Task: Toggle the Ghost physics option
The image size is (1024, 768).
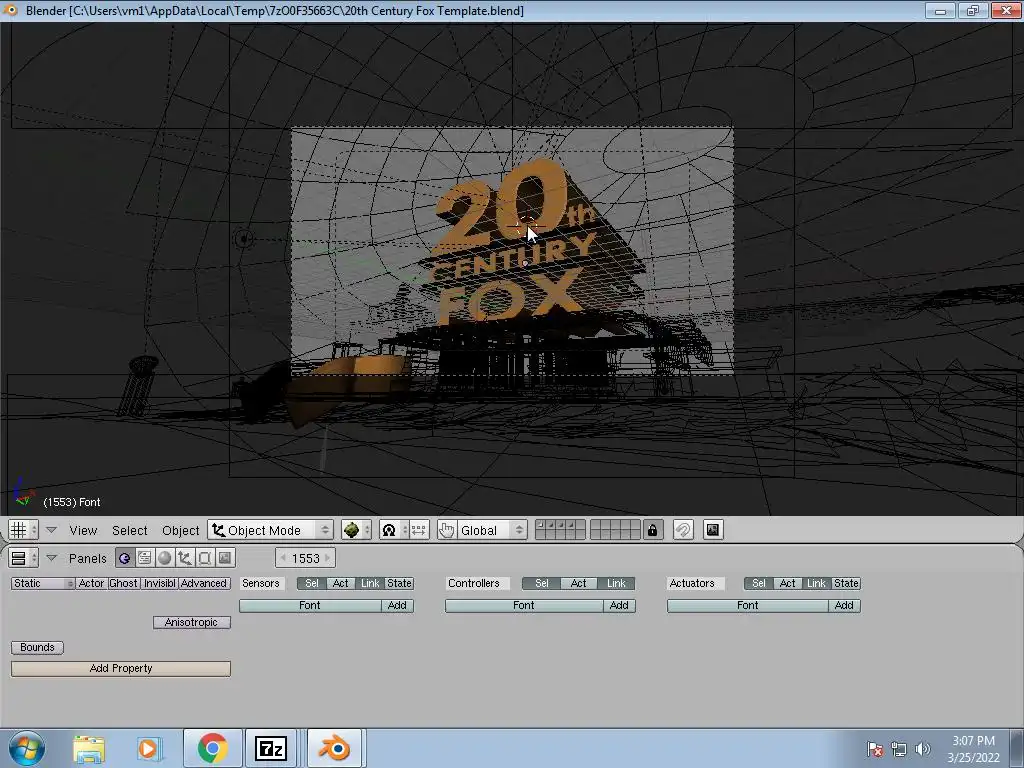Action: tap(123, 583)
